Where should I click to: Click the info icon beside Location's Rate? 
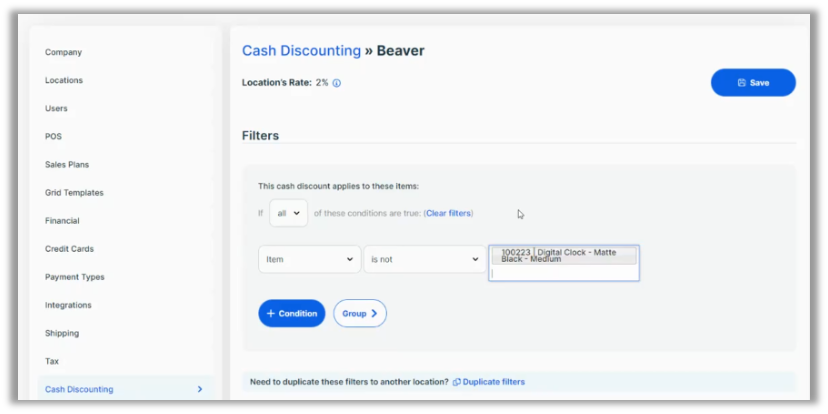pyautogui.click(x=337, y=83)
